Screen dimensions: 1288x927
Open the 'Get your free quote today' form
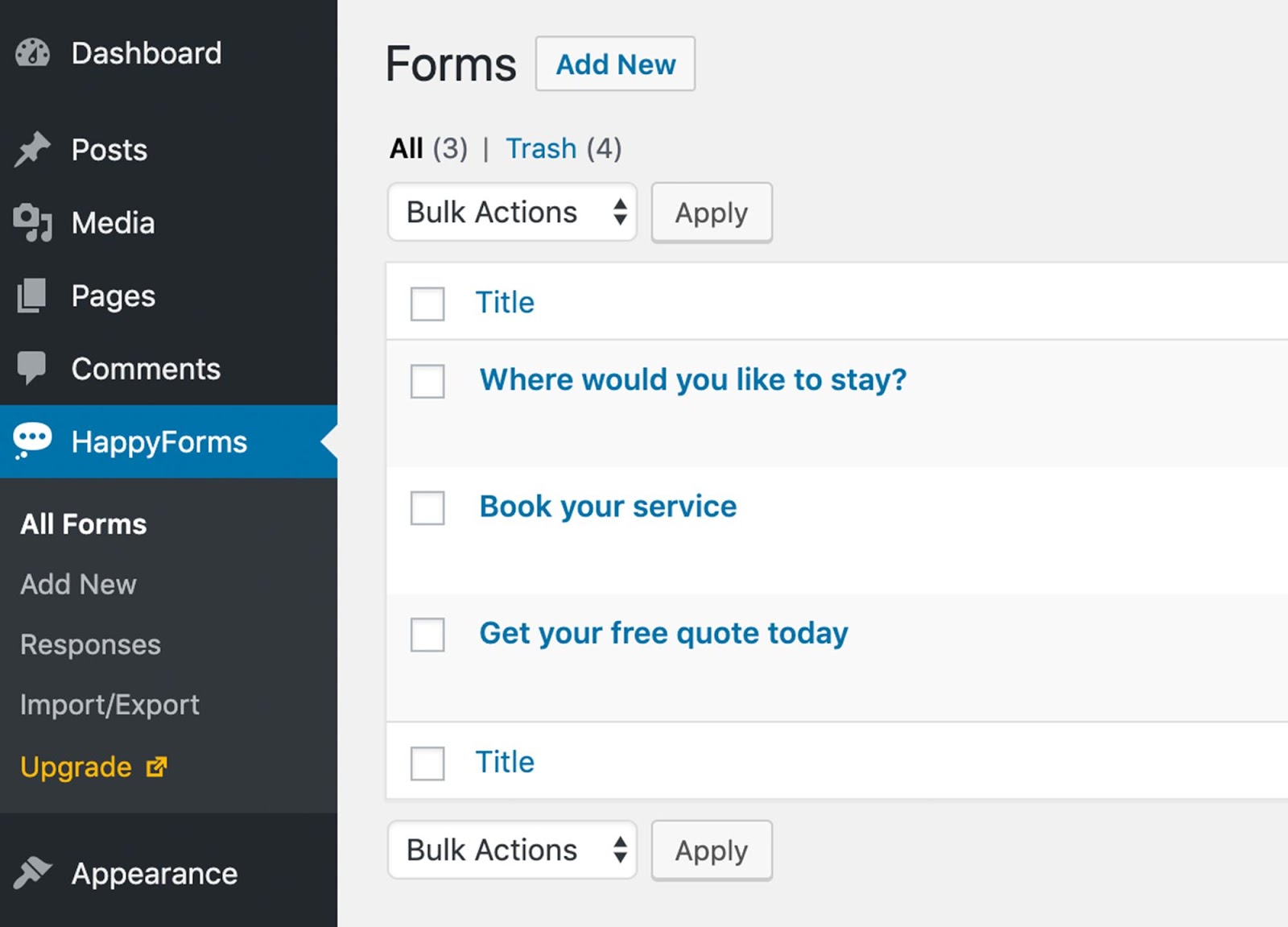[x=663, y=633]
